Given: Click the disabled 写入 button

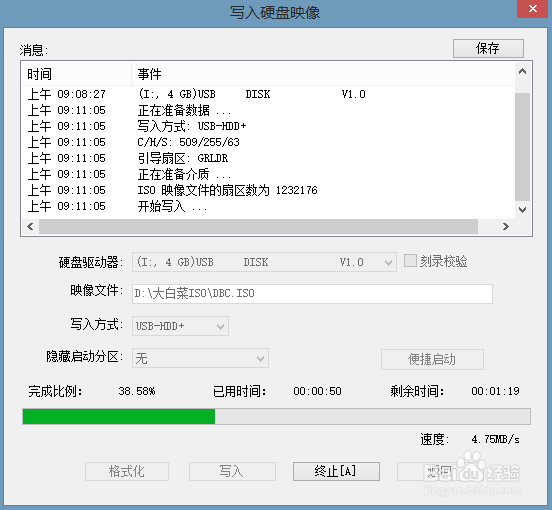Looking at the screenshot, I should click(x=232, y=471).
